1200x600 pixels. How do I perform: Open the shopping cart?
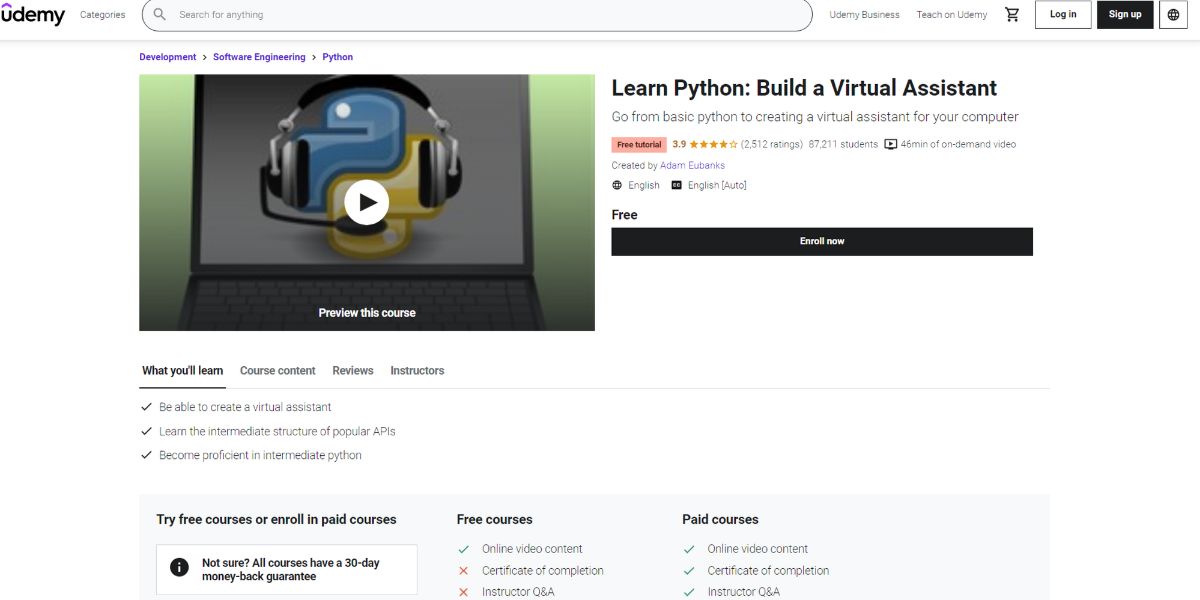pyautogui.click(x=1012, y=14)
